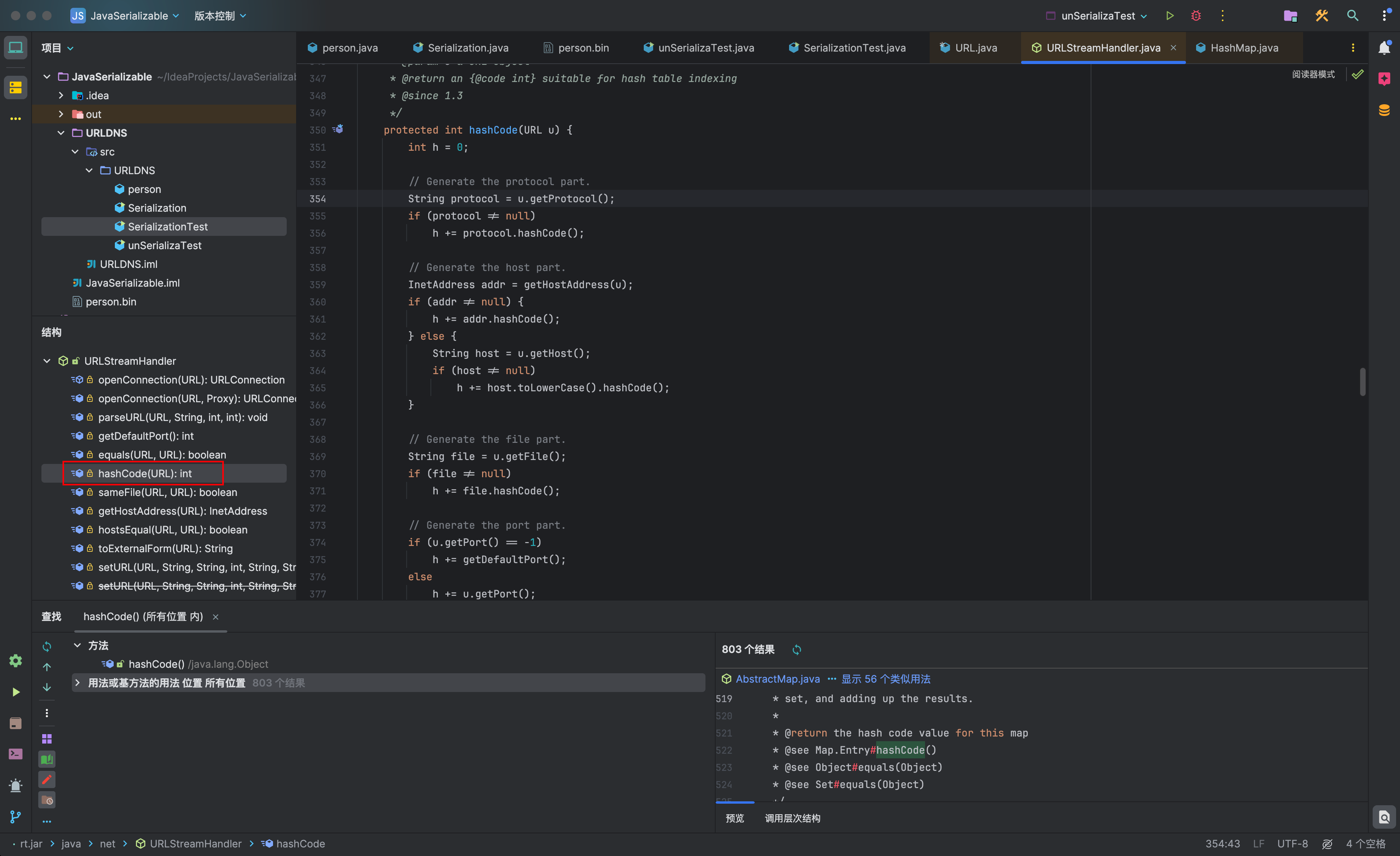Switch to Serialization.java tab
The image size is (1400, 856).
click(x=460, y=48)
